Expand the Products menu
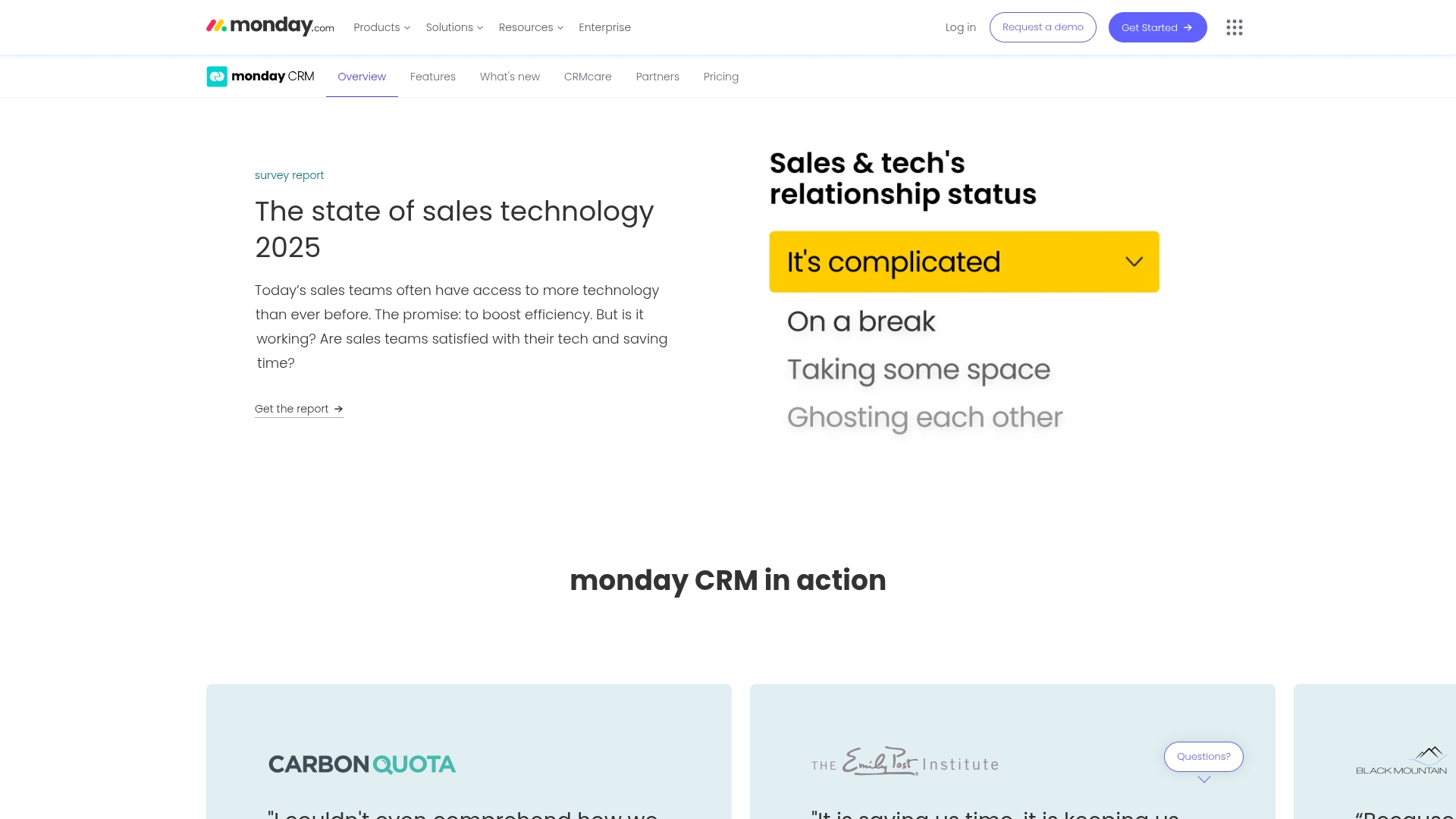The width and height of the screenshot is (1456, 819). [381, 27]
